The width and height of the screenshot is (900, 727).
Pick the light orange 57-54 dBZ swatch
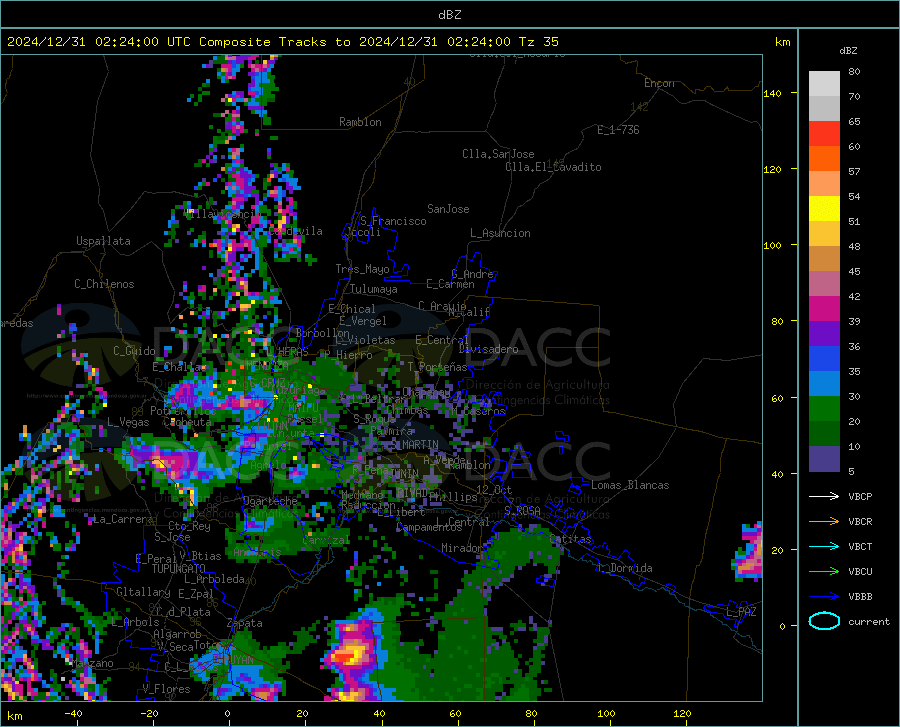point(824,184)
